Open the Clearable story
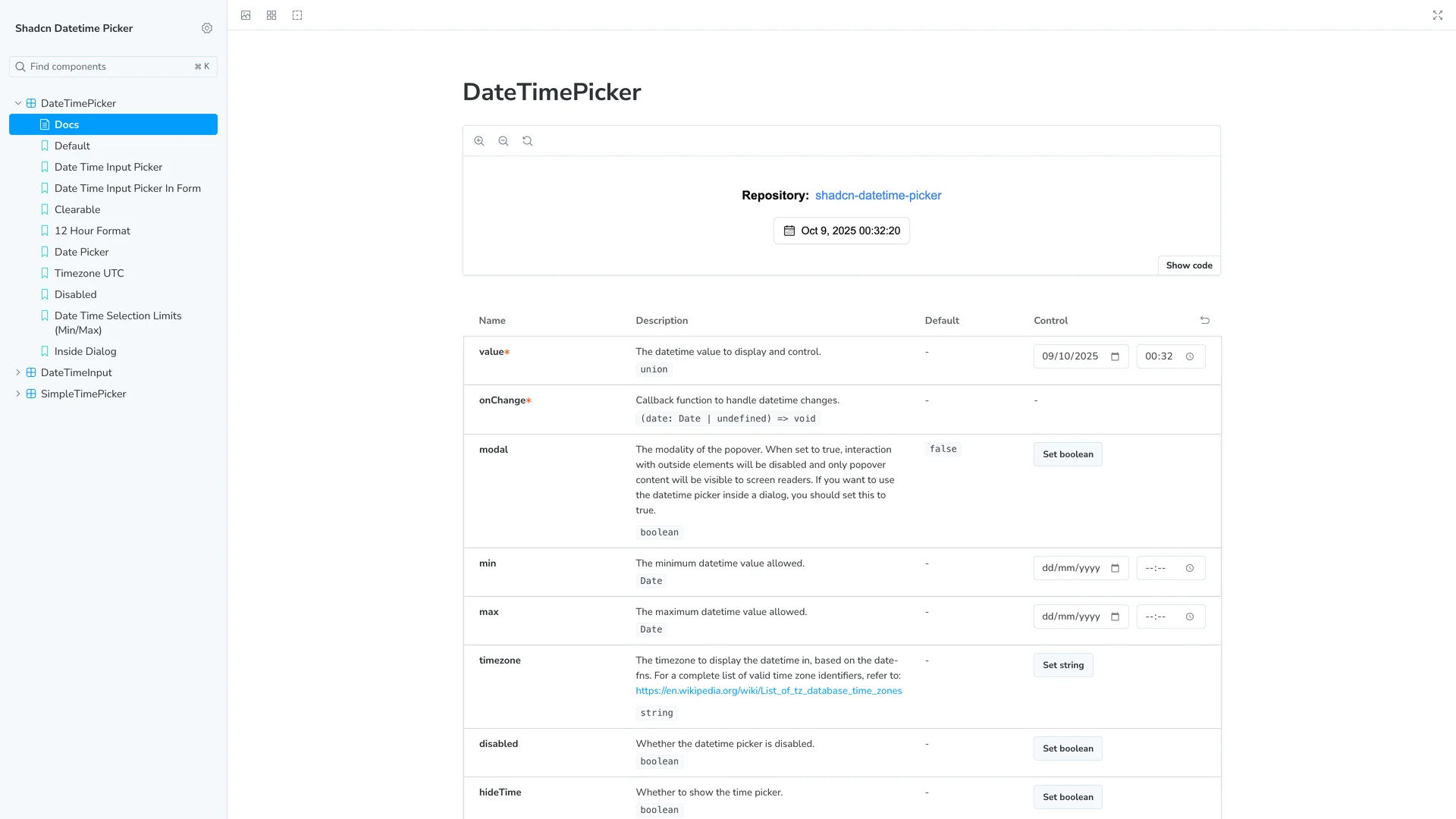This screenshot has height=819, width=1456. 113,209
